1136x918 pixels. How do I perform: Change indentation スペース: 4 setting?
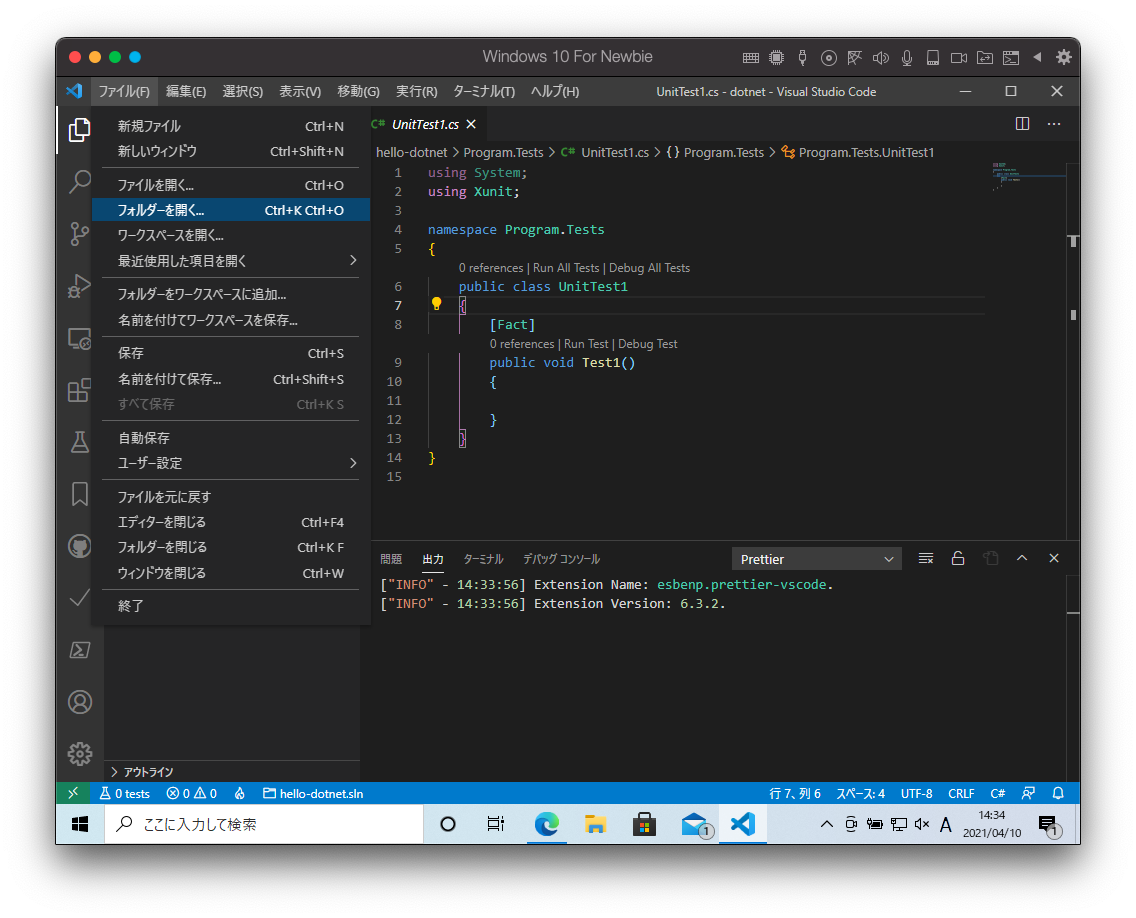(861, 793)
